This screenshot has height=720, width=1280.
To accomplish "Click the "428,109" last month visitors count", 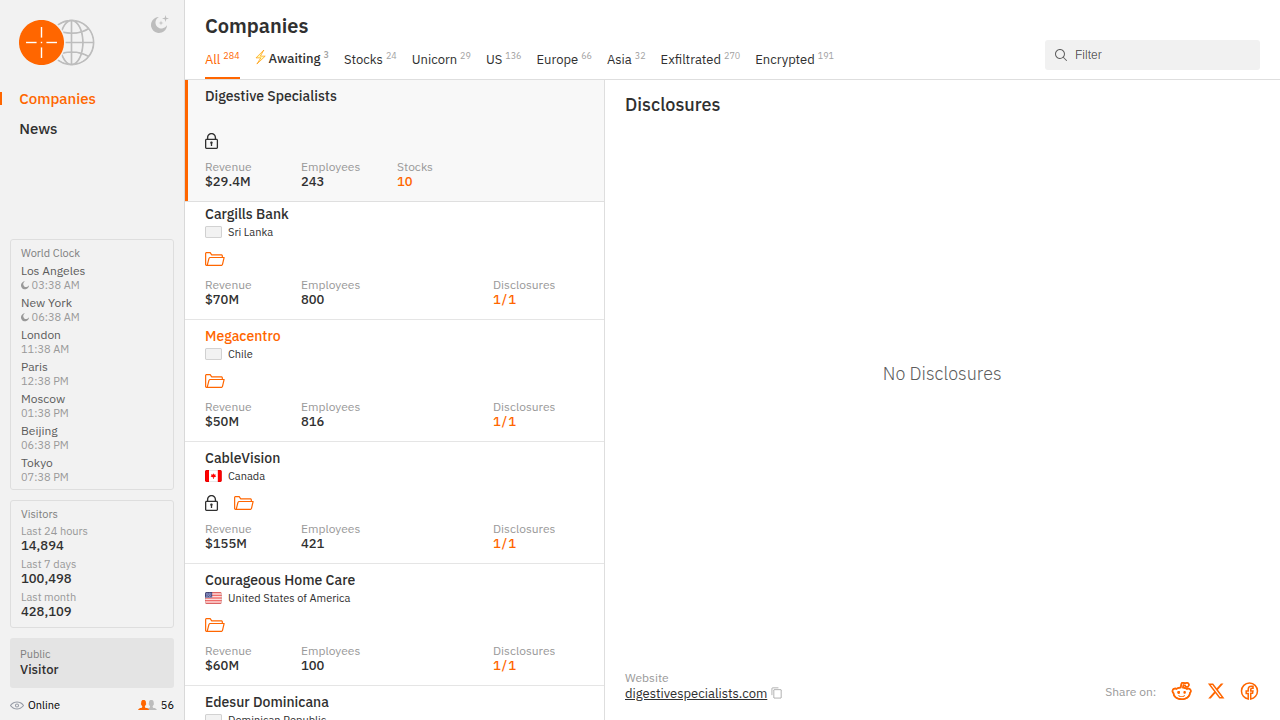I will [x=46, y=612].
